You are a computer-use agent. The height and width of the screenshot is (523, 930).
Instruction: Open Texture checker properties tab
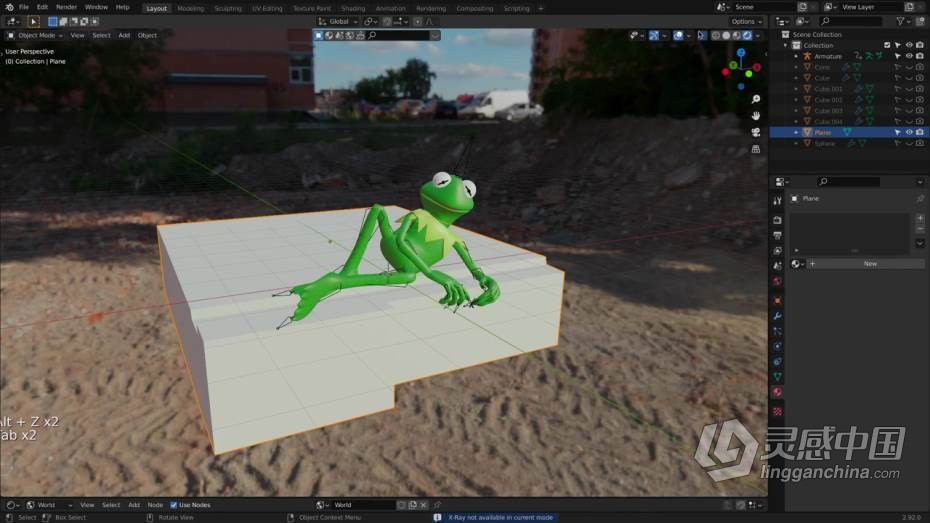(x=777, y=411)
